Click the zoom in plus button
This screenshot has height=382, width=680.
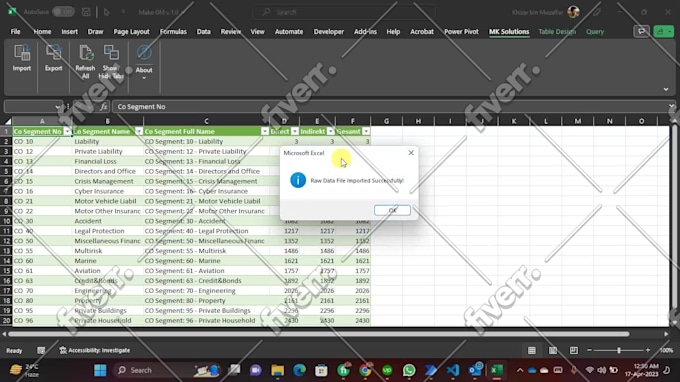(x=648, y=350)
